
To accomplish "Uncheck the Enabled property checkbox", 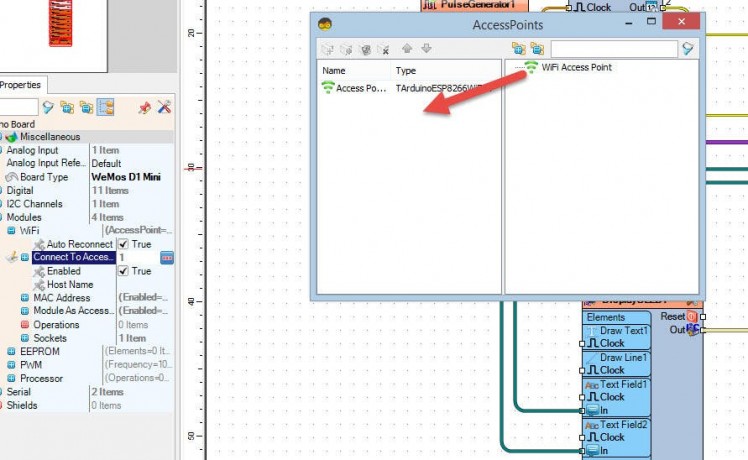I will 123,271.
